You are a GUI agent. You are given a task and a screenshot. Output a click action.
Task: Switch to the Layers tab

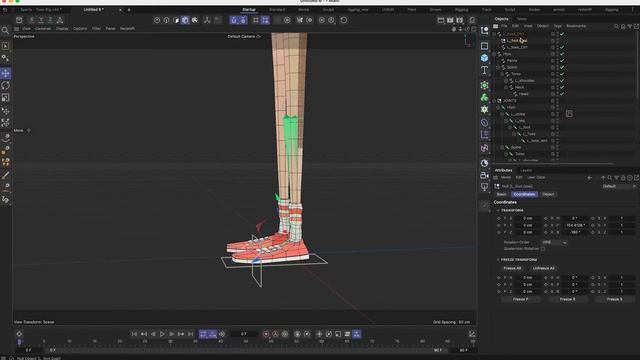pos(526,170)
